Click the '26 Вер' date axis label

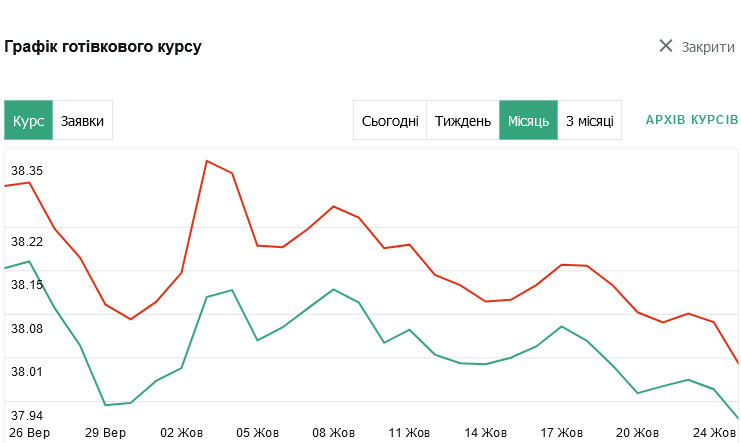coord(27,433)
